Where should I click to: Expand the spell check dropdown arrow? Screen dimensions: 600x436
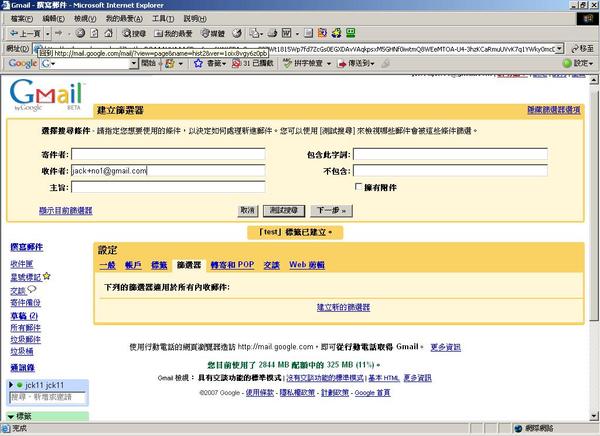coord(329,64)
